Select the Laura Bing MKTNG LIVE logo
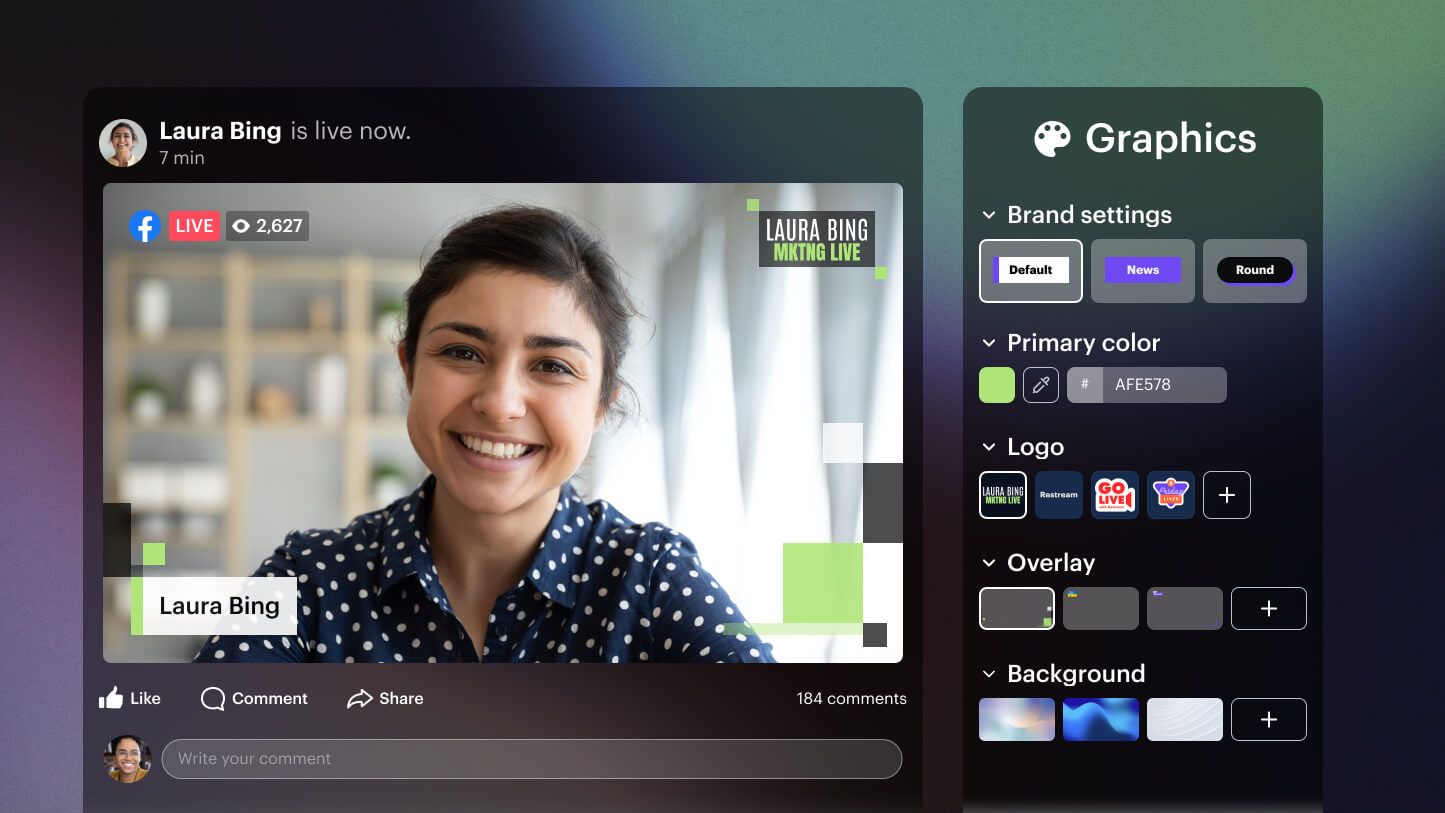This screenshot has height=813, width=1445. point(1002,494)
